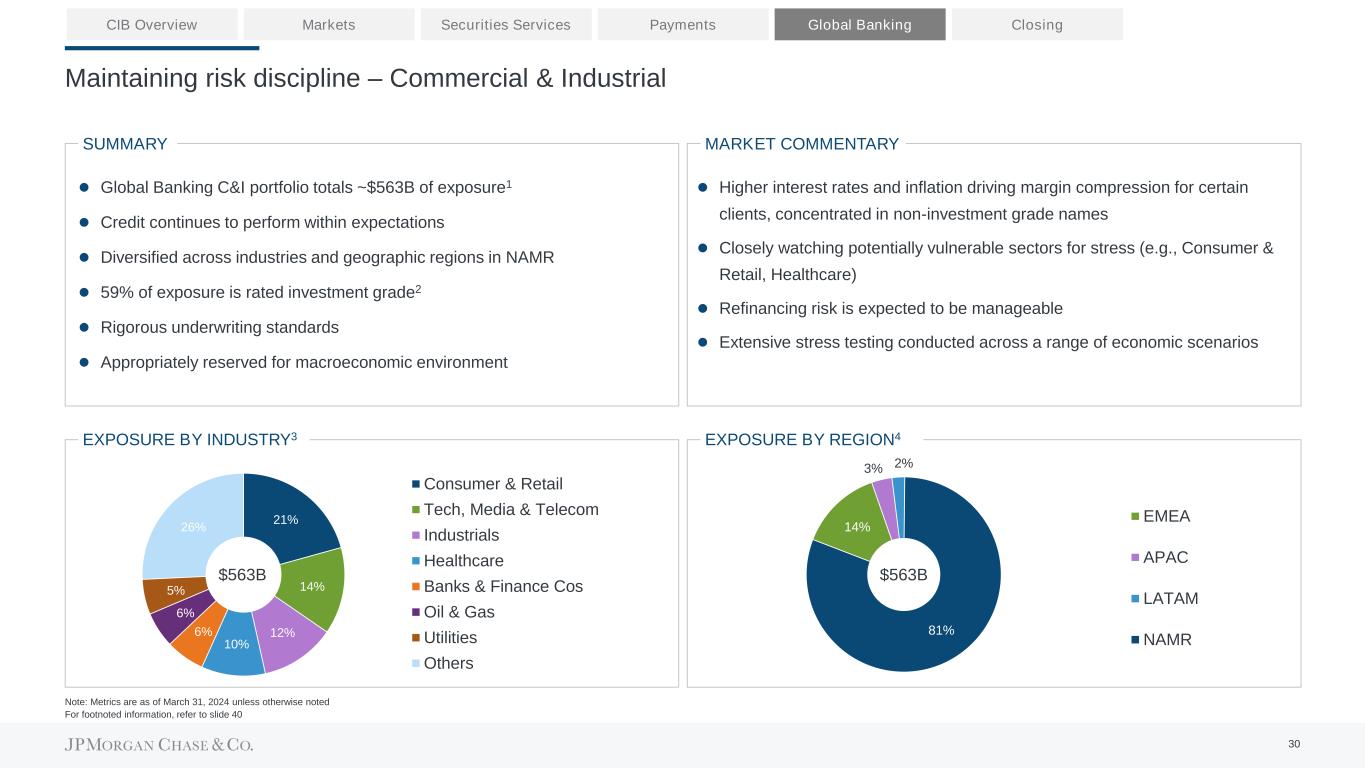Select the Market Commentary section heading

802,144
